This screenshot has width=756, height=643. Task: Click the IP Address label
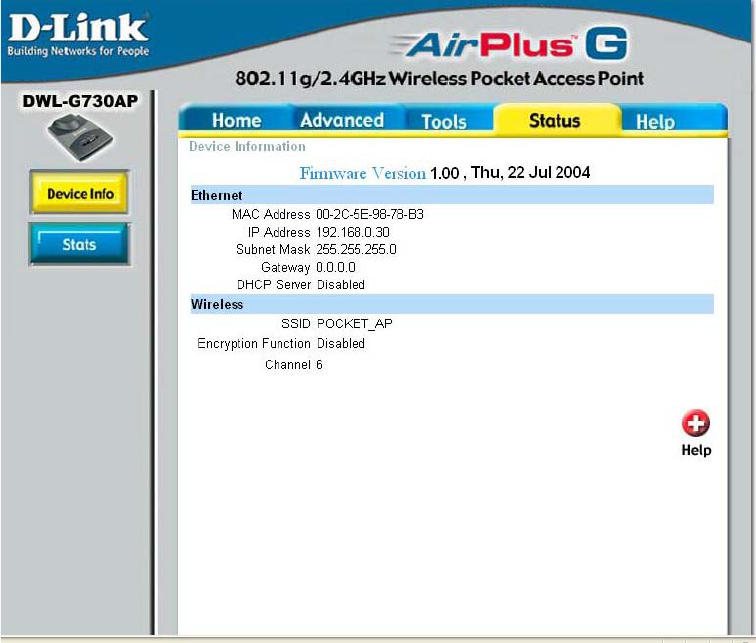279,232
